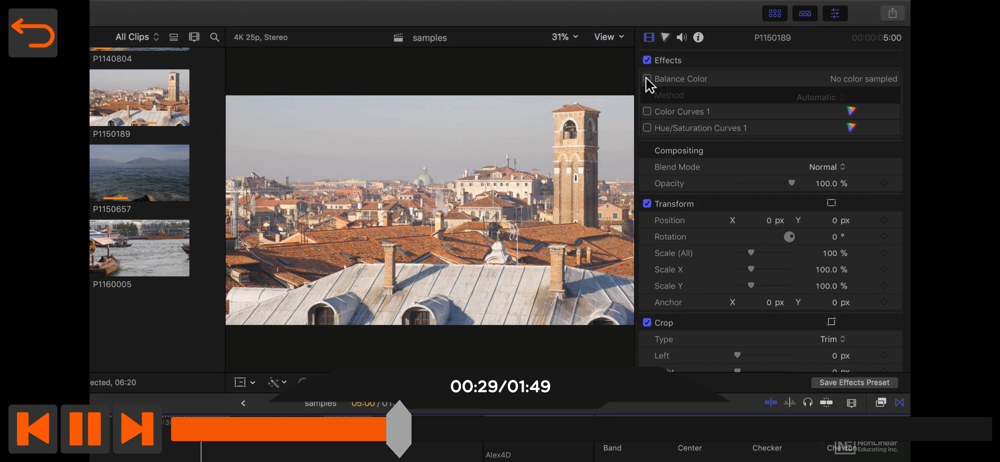Select the P1150189 clip thumbnail
The width and height of the screenshot is (1000, 462).
140,98
